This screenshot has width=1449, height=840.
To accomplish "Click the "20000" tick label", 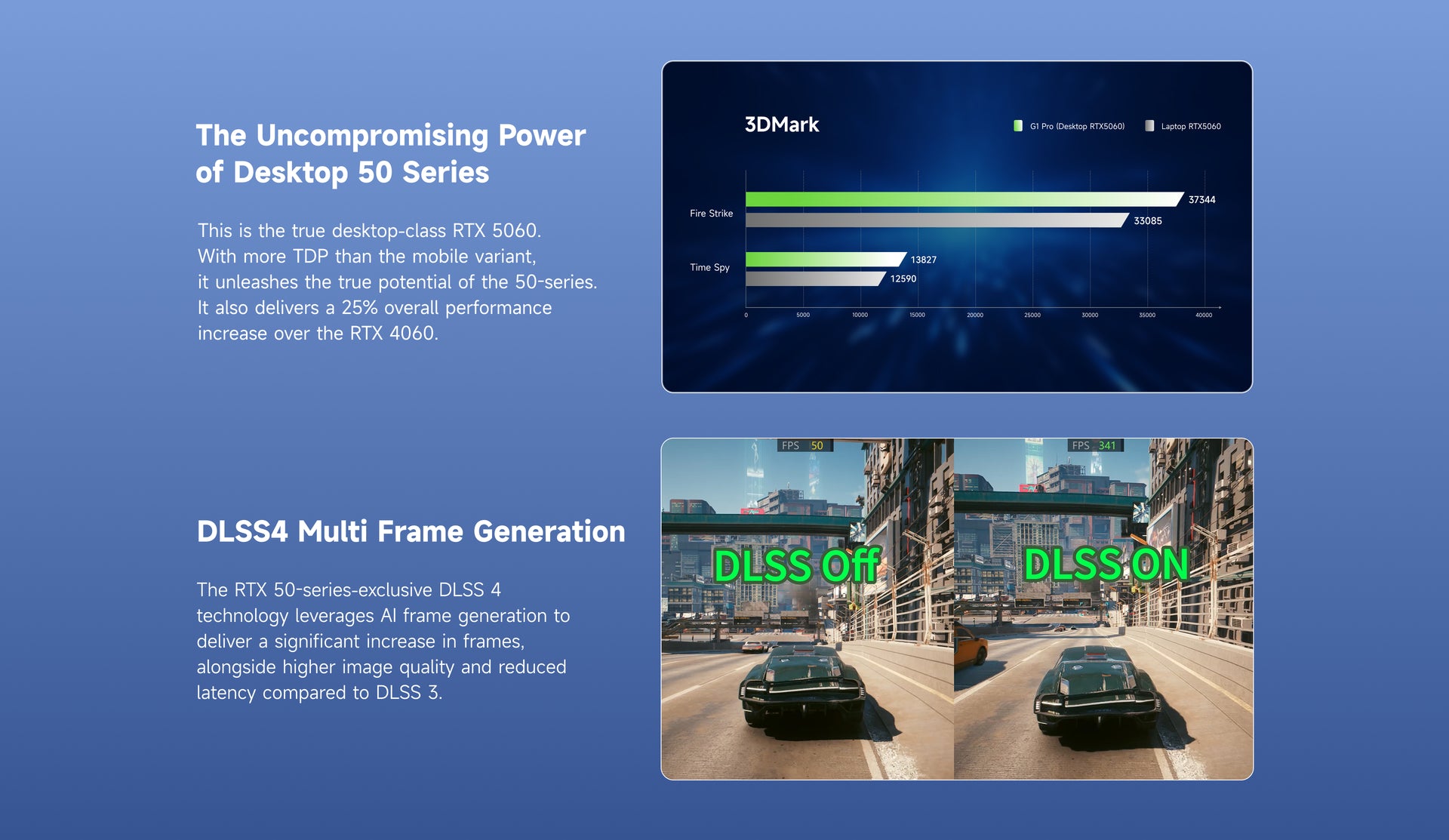I will pos(975,315).
